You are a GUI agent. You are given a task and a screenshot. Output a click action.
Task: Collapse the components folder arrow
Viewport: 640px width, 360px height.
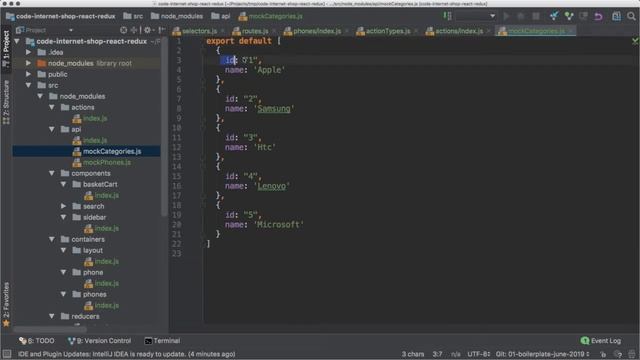[x=52, y=173]
